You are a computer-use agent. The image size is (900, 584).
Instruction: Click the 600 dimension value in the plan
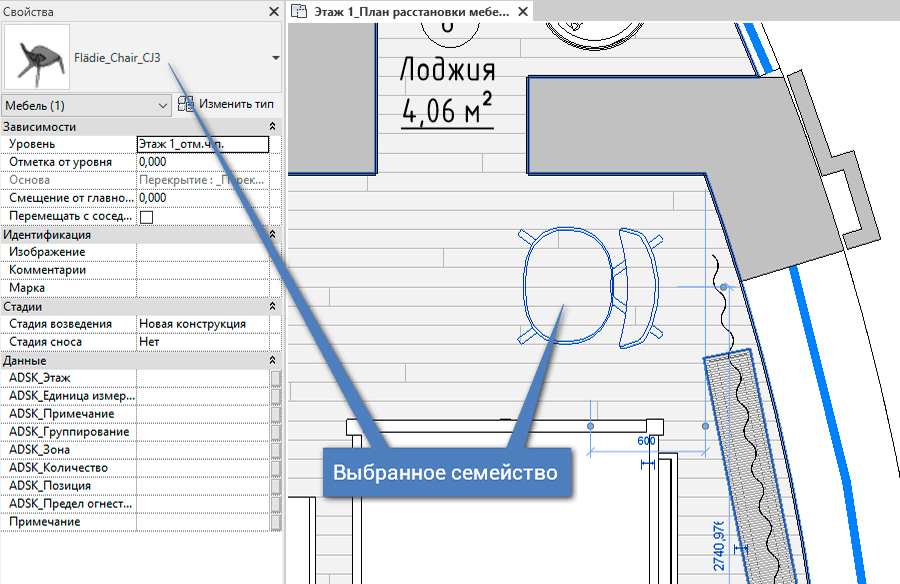coord(646,441)
